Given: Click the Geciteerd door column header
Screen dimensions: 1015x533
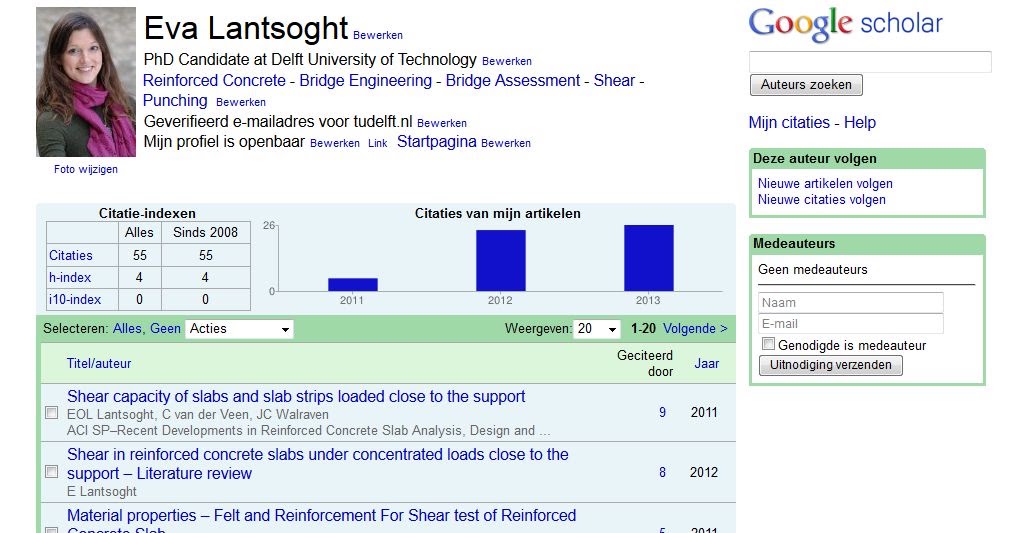Looking at the screenshot, I should (645, 363).
